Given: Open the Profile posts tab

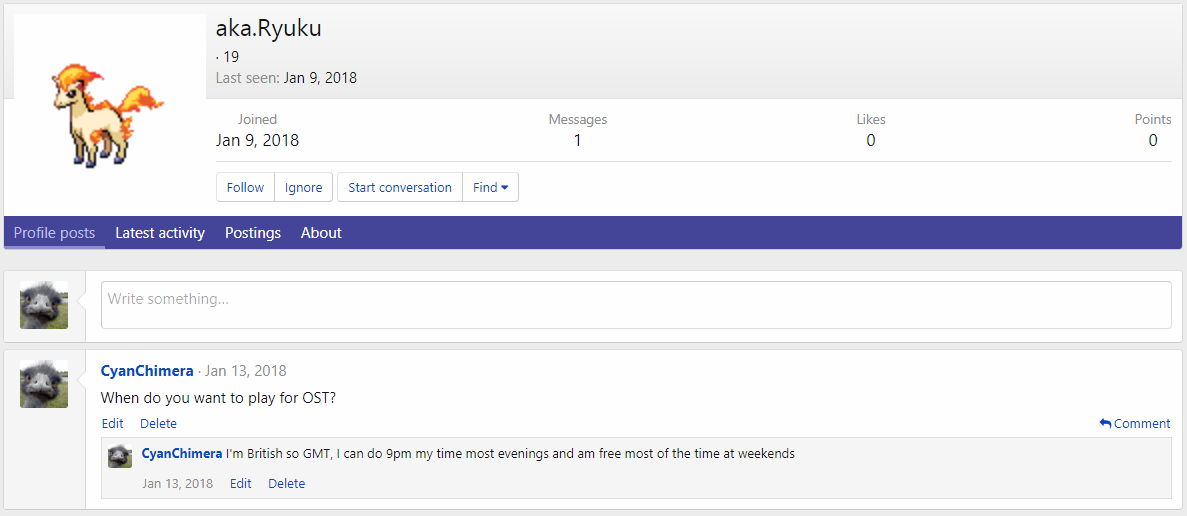Looking at the screenshot, I should (x=54, y=233).
